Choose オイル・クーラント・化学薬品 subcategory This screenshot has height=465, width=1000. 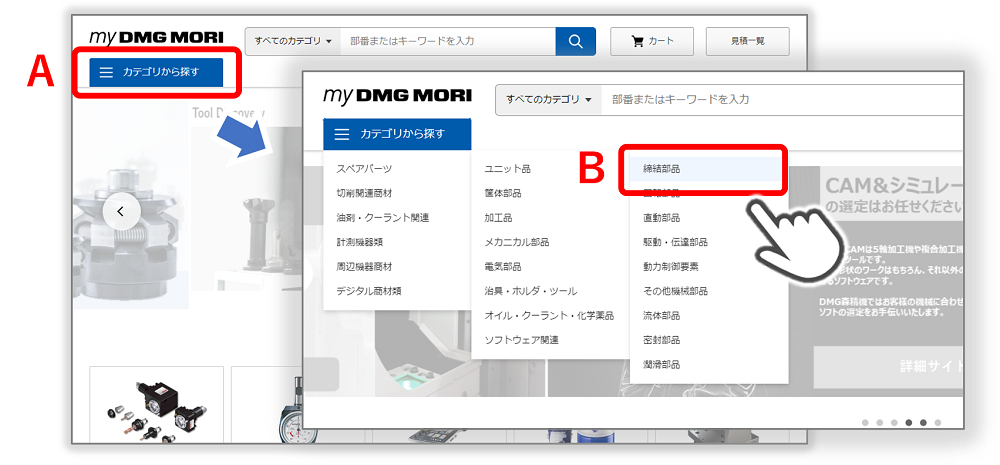[x=549, y=316]
